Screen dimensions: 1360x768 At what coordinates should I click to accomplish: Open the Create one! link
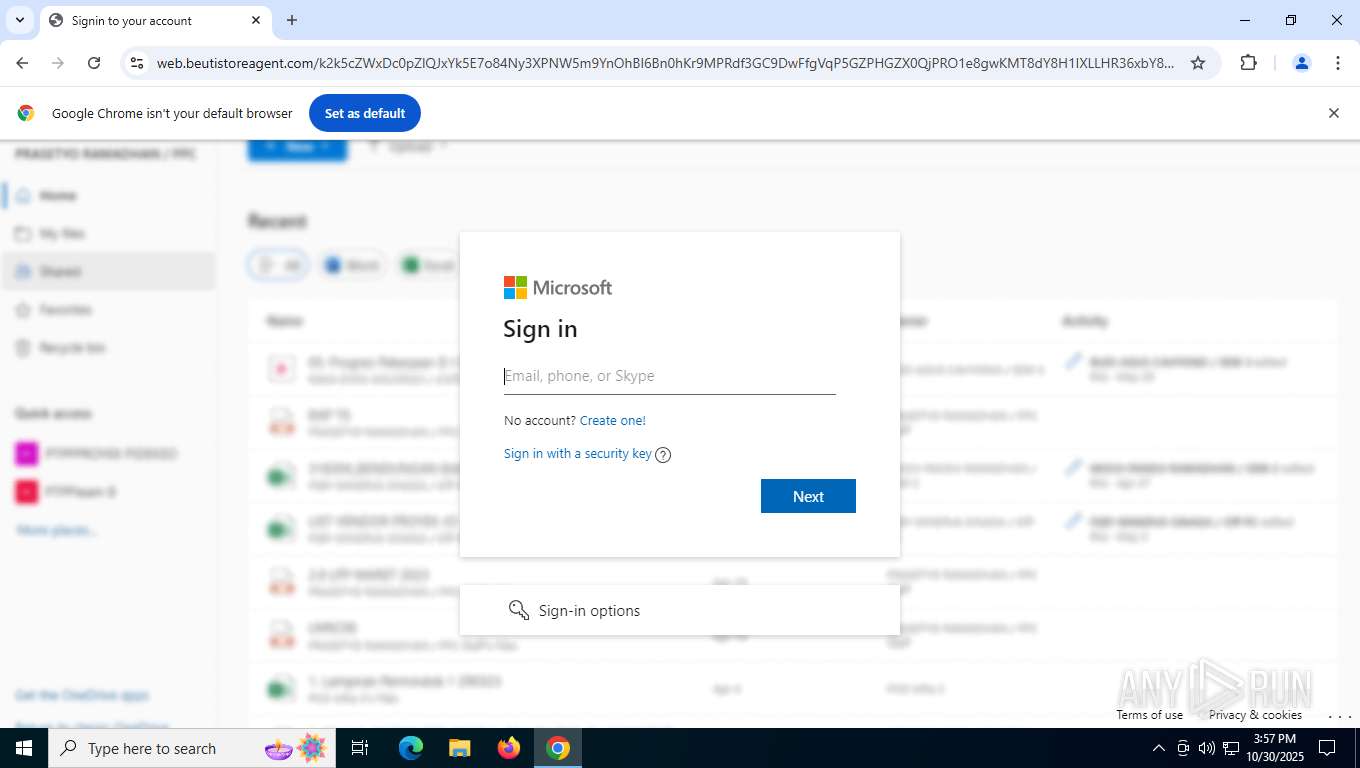613,421
